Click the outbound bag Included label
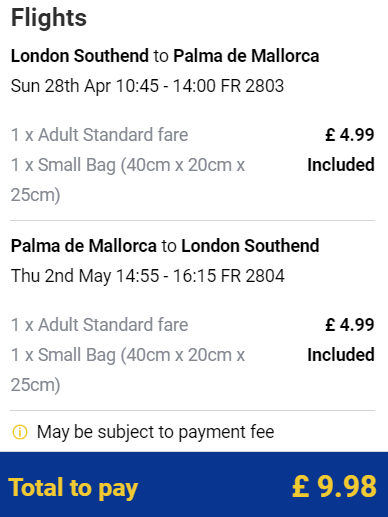 point(341,165)
